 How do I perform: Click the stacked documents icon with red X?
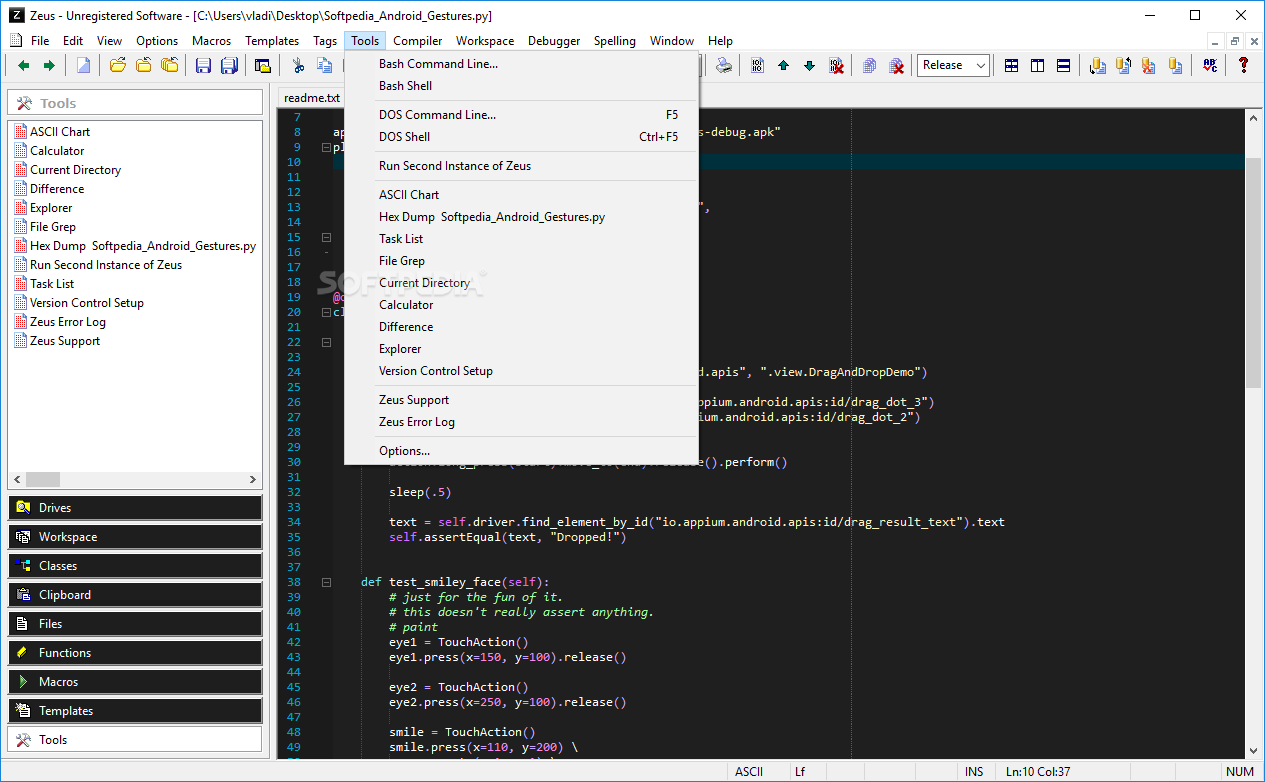point(897,66)
